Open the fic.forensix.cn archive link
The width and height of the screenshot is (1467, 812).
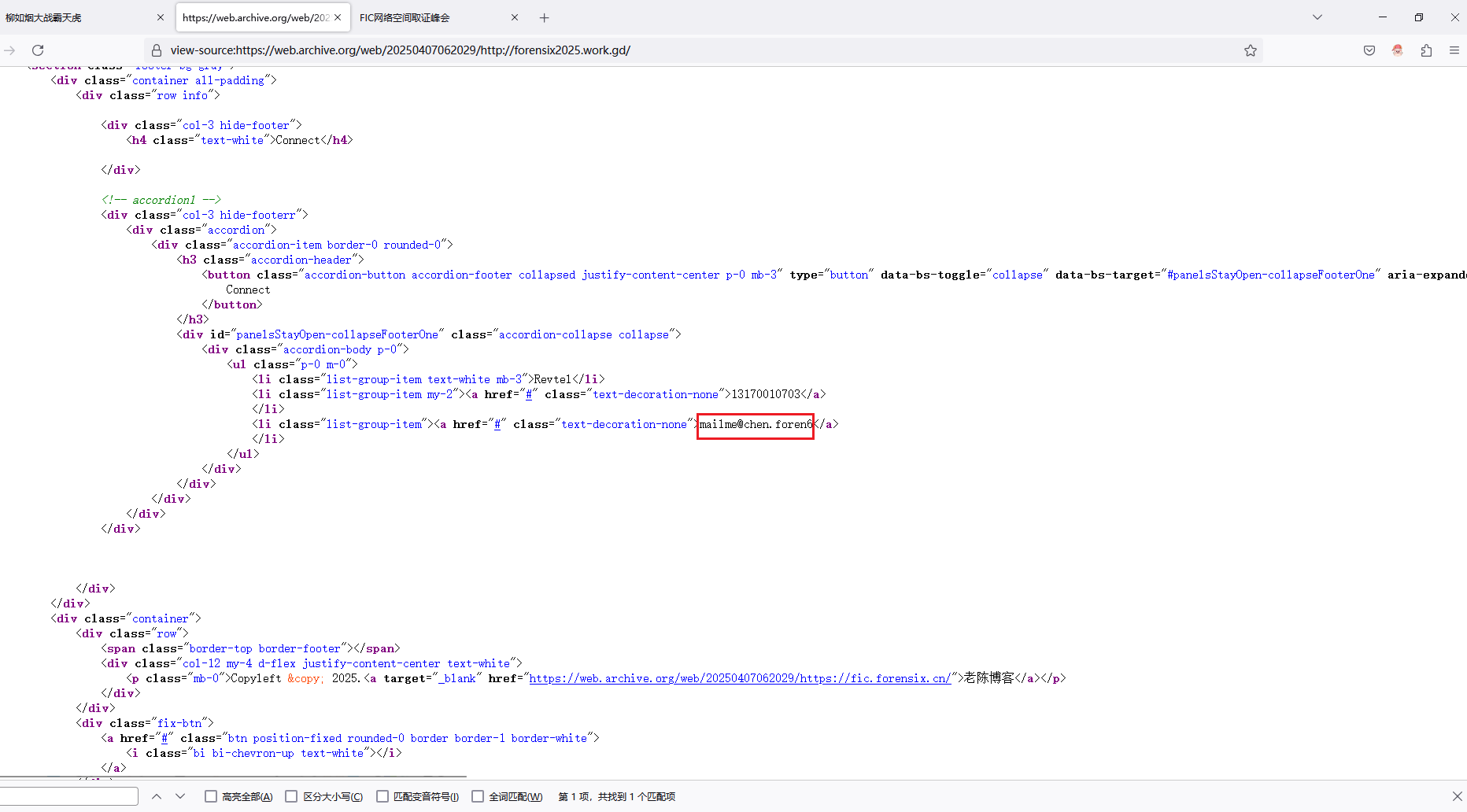tap(740, 678)
